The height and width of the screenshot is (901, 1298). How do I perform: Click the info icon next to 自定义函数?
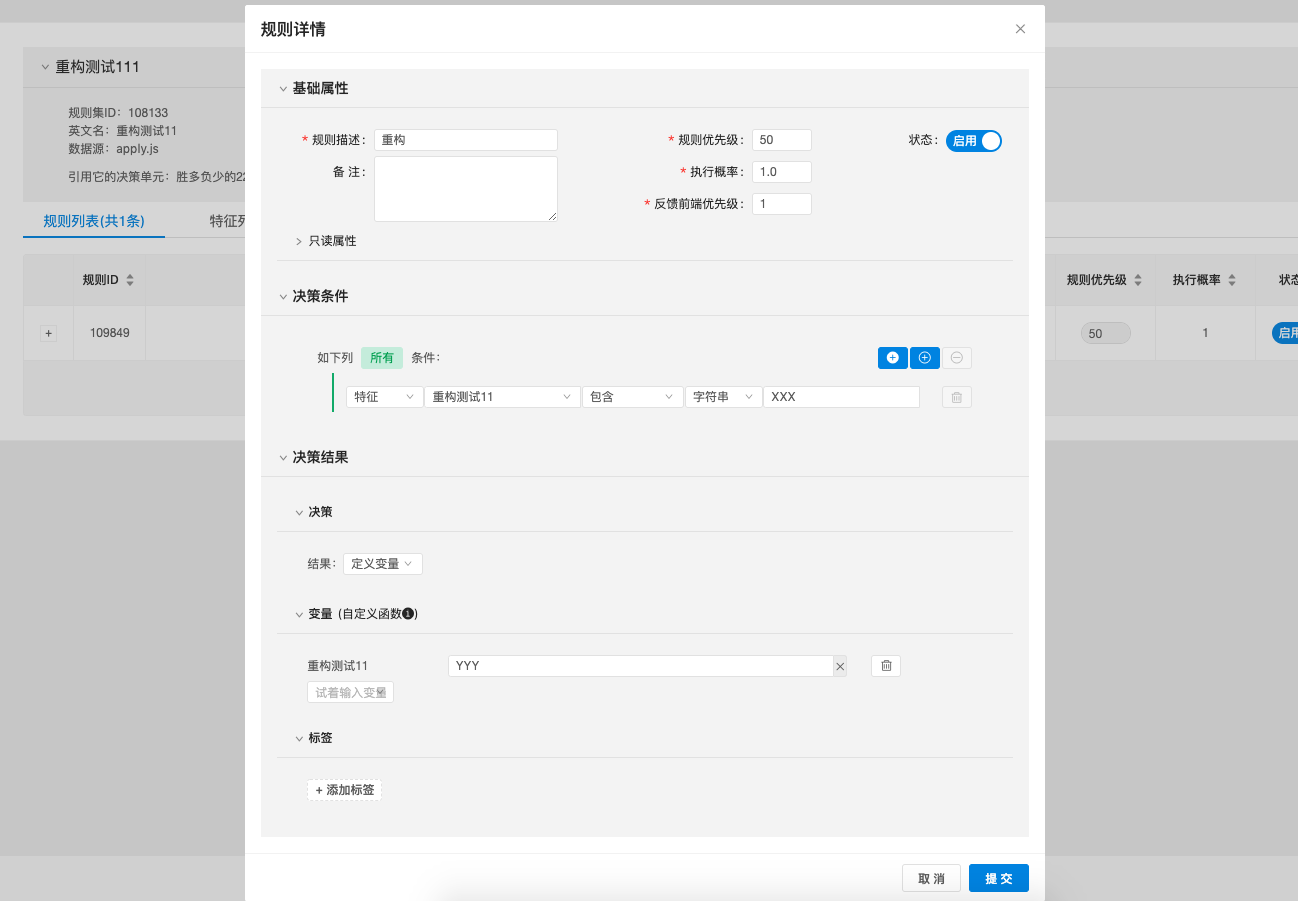(x=408, y=614)
